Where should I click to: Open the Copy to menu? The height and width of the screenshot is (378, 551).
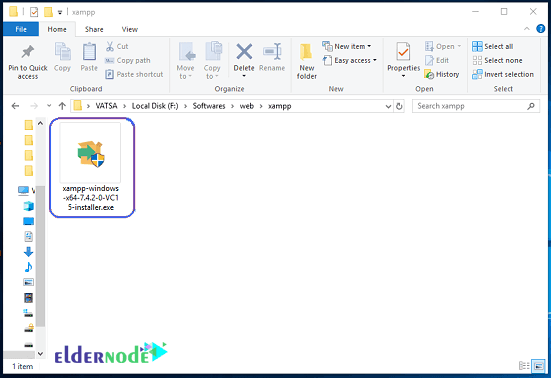coord(212,61)
